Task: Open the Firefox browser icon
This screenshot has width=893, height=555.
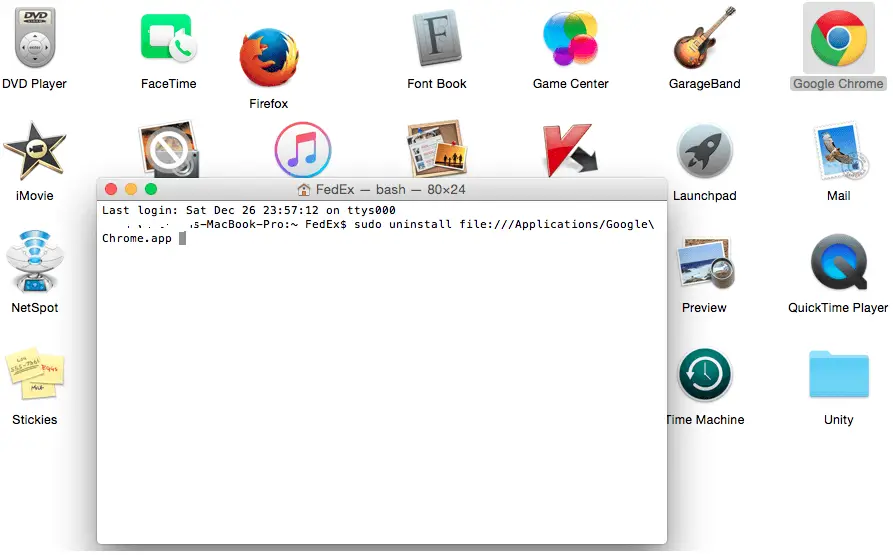Action: [269, 57]
